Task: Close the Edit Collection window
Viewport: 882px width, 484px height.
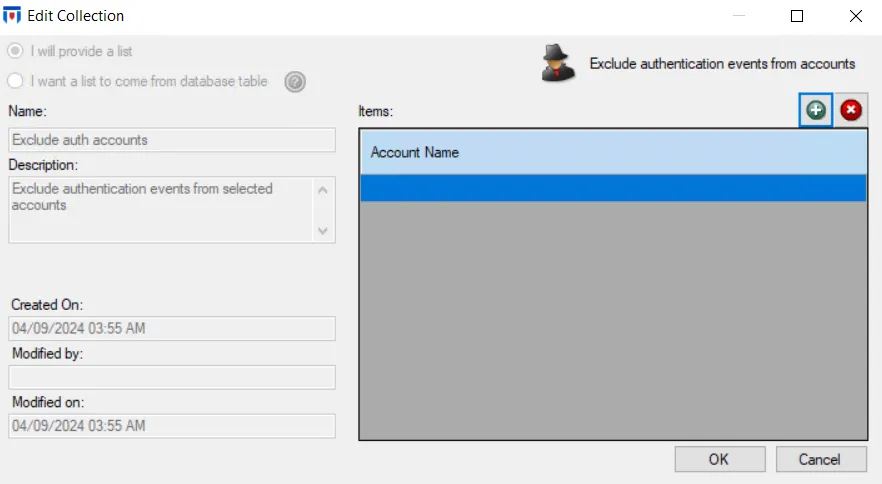Action: [x=856, y=16]
